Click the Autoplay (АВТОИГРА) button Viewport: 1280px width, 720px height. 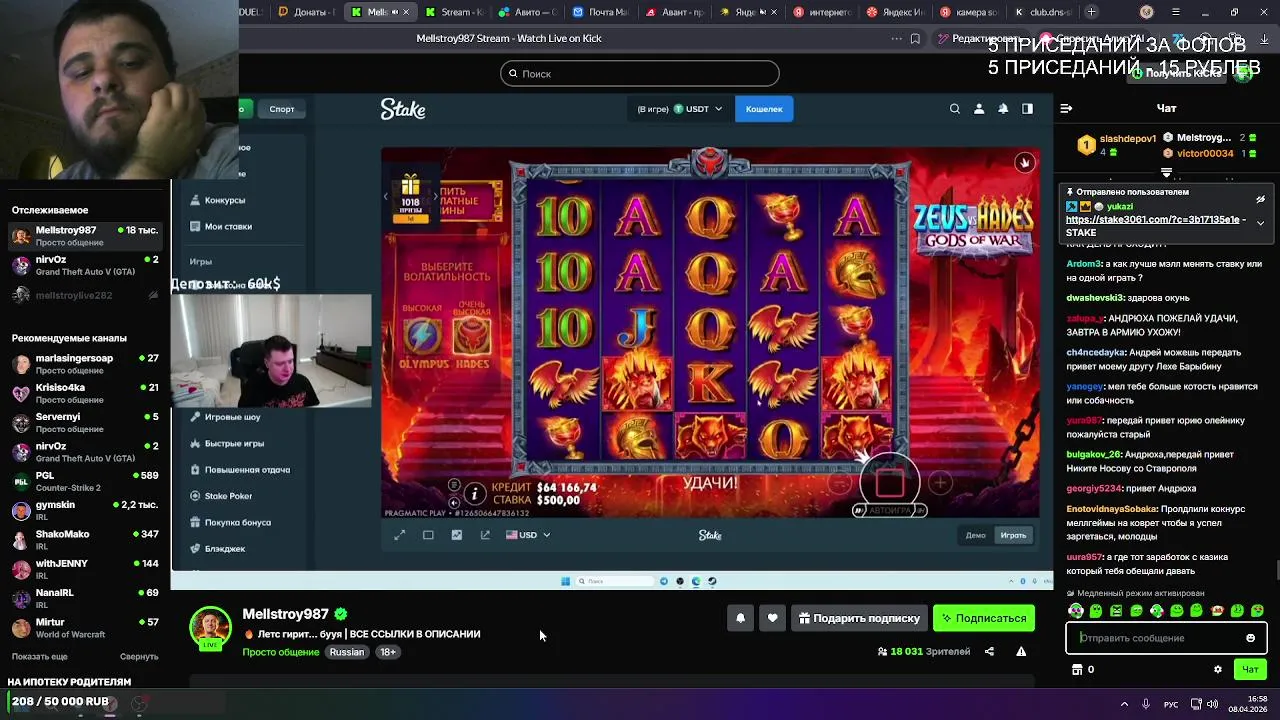click(x=890, y=510)
